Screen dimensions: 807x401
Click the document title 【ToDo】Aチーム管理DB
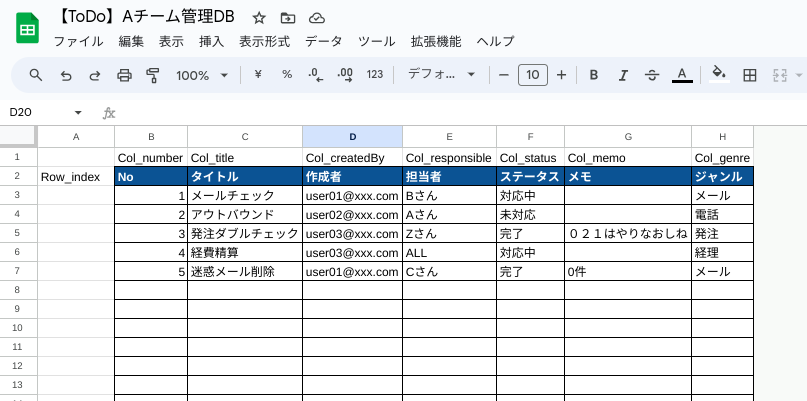point(145,18)
